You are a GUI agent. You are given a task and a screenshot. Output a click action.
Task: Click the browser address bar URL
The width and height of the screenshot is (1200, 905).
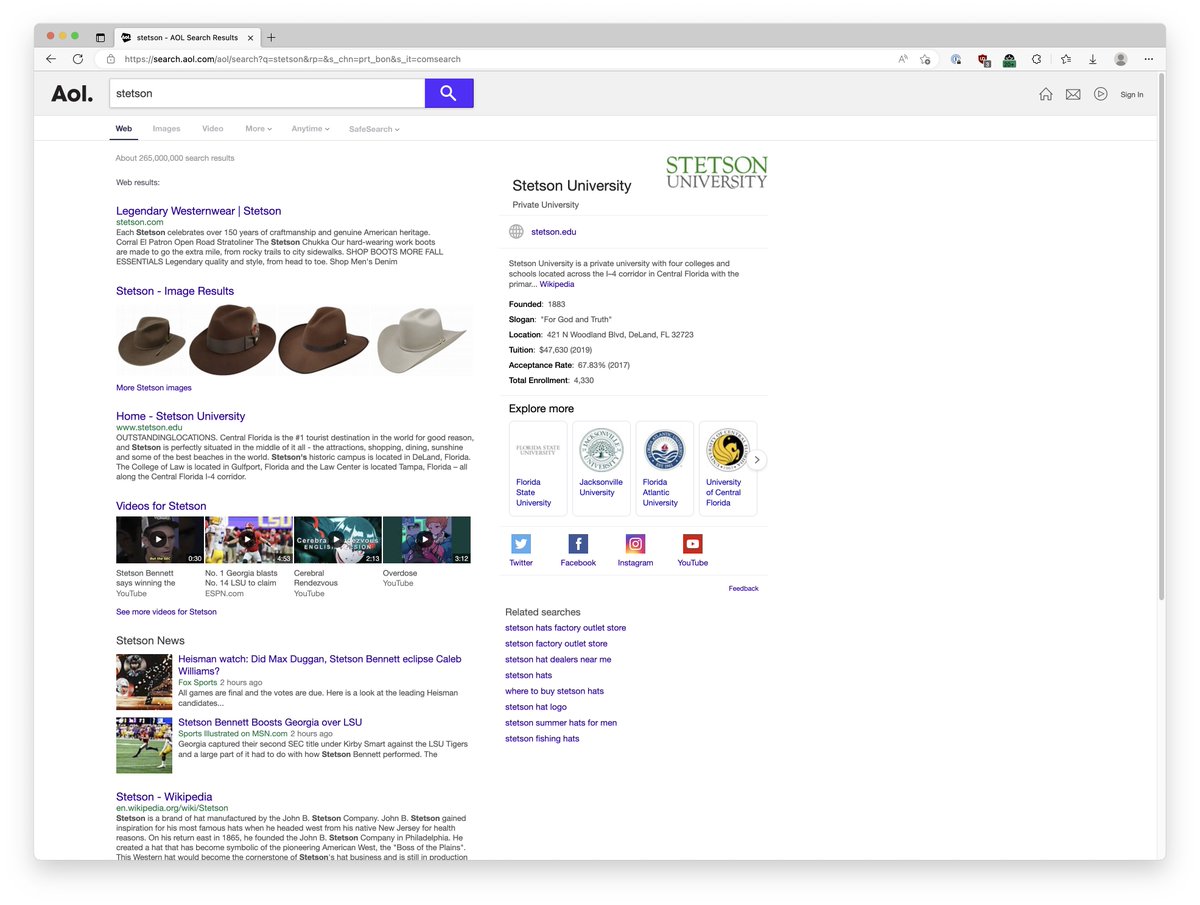[293, 59]
